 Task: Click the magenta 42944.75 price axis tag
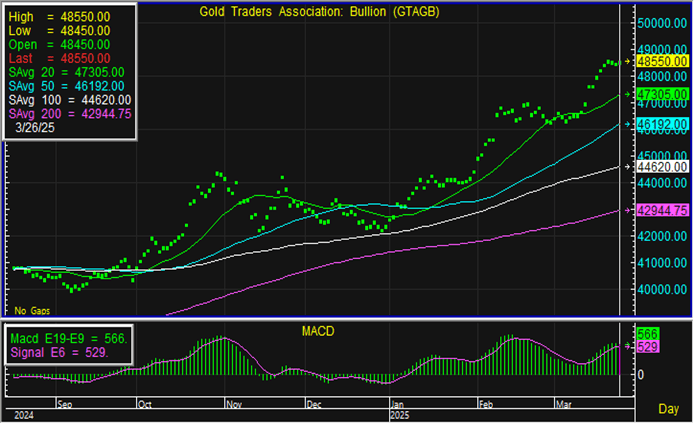click(662, 210)
